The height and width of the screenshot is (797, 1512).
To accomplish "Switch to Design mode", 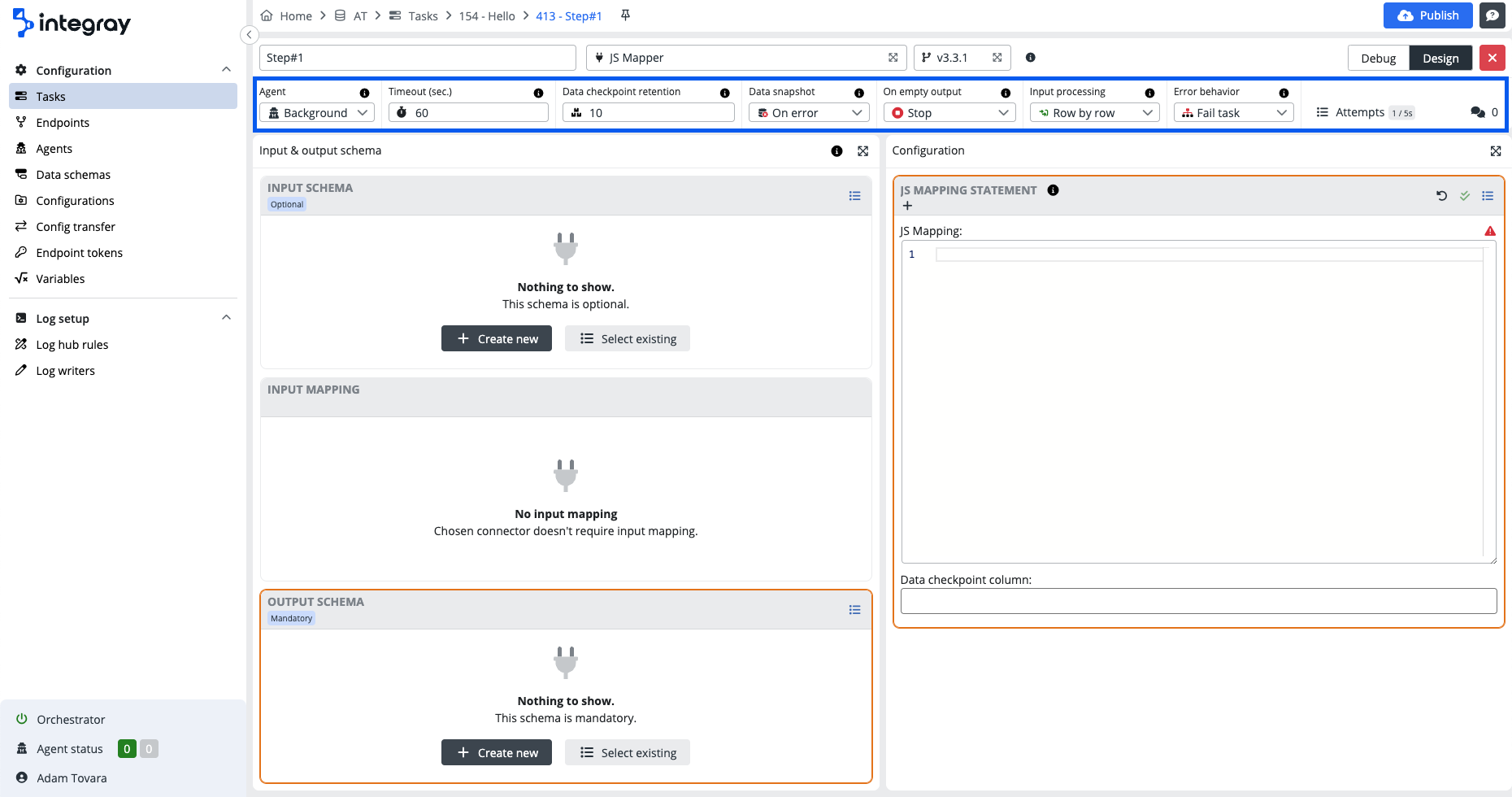I will [1440, 58].
